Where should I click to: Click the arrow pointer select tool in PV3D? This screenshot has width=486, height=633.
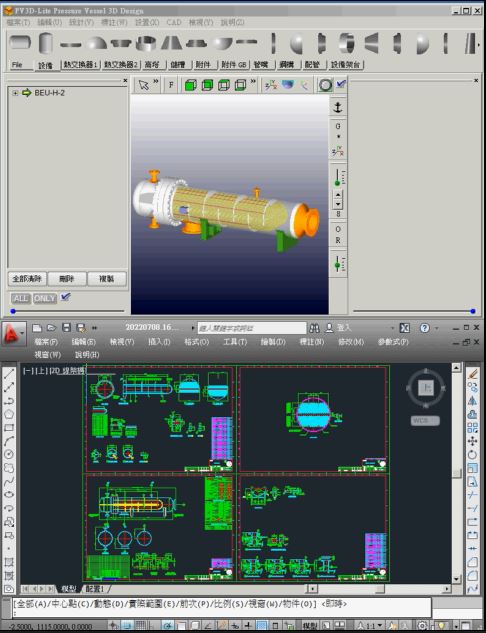[x=143, y=85]
